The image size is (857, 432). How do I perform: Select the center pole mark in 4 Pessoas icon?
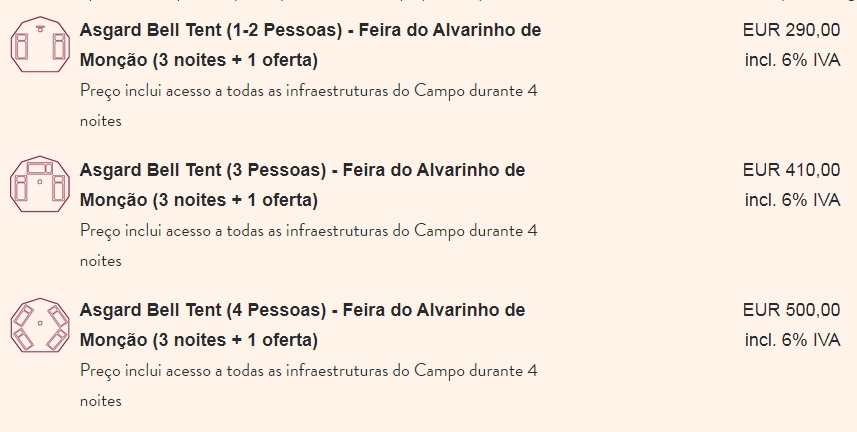(x=40, y=323)
